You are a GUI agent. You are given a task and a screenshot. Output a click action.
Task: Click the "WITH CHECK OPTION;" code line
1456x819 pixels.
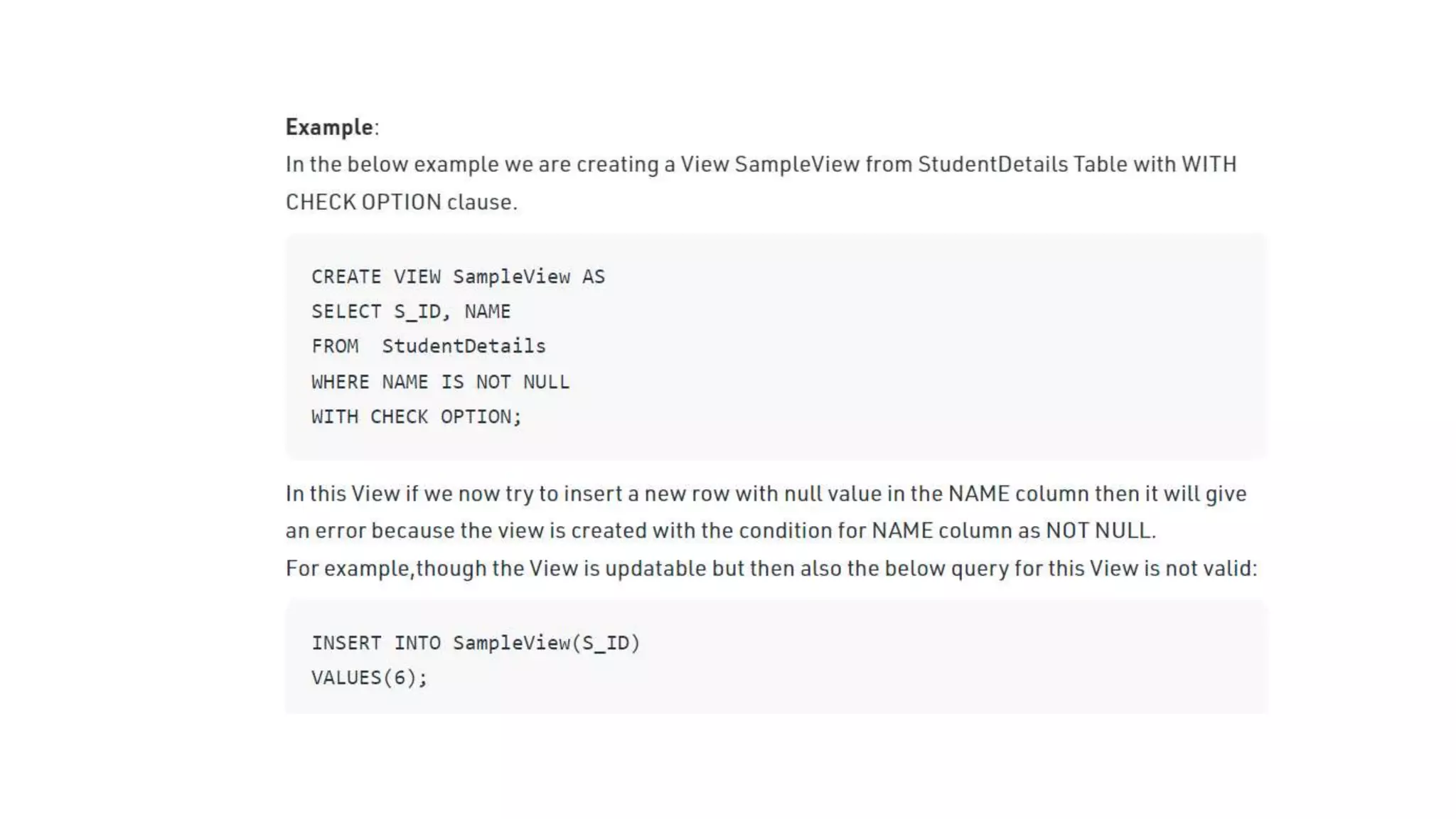[417, 417]
